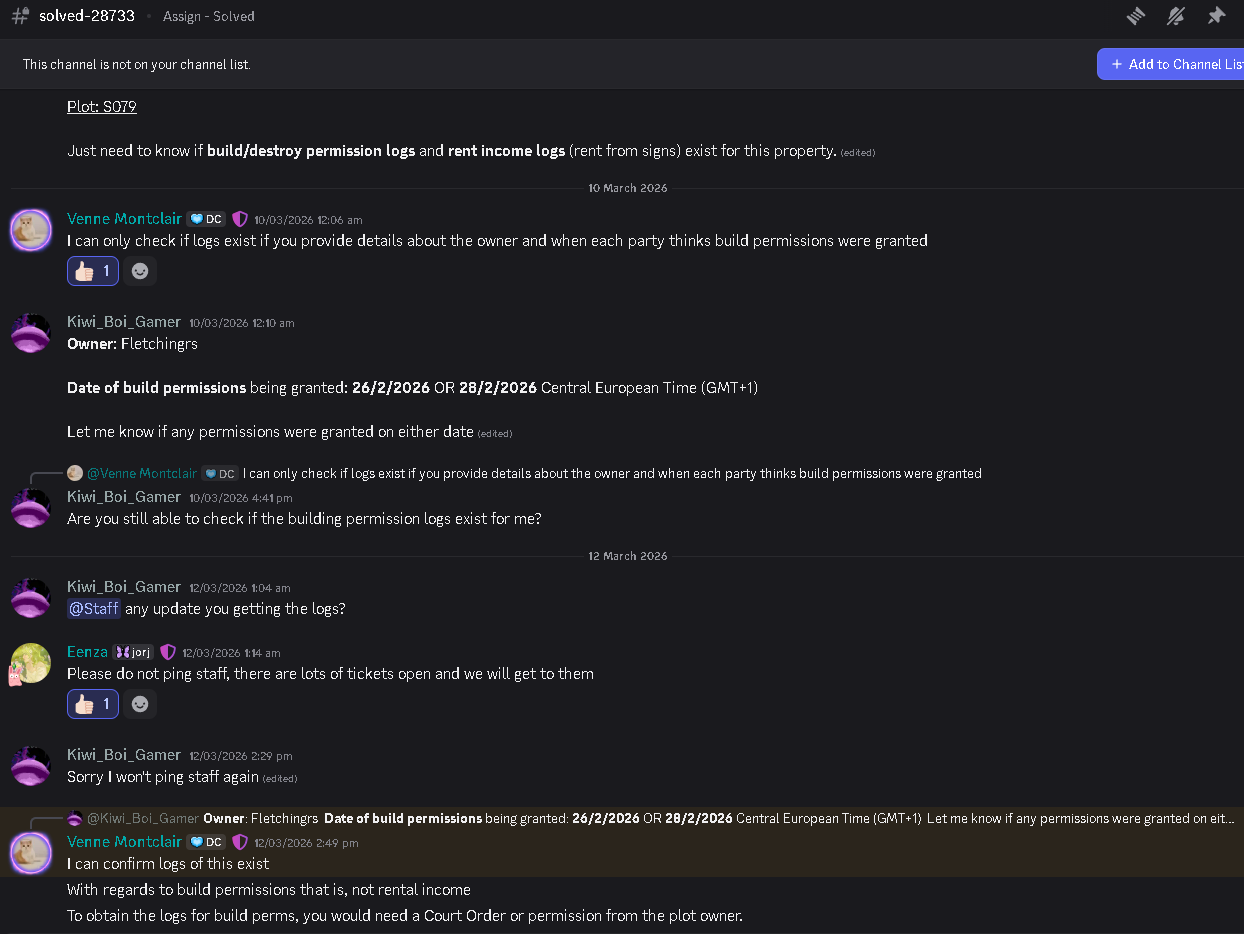Click the DC server tag next to Venne Montclair at 12:06 am
Viewport: 1244px width, 934px height.
206,219
